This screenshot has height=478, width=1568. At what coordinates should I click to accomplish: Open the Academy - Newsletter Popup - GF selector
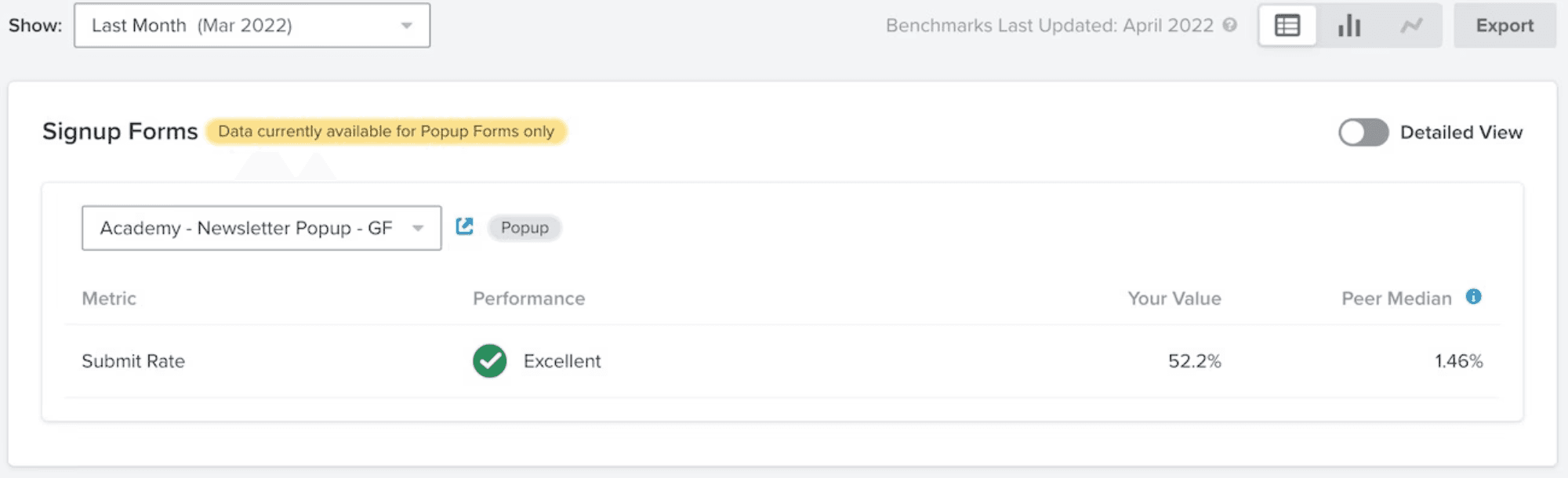pos(245,228)
